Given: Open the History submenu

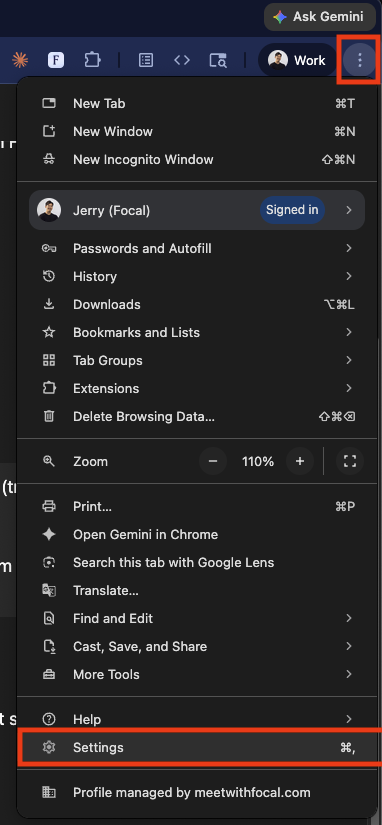Looking at the screenshot, I should point(198,276).
